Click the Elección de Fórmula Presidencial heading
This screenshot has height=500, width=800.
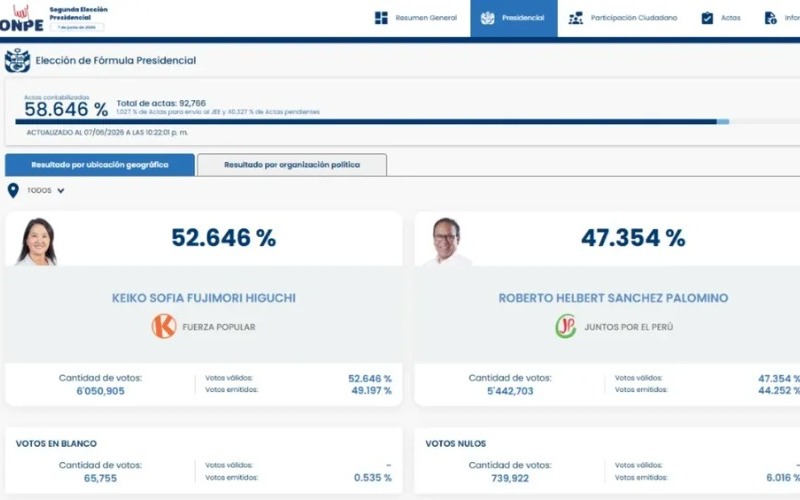tap(115, 60)
